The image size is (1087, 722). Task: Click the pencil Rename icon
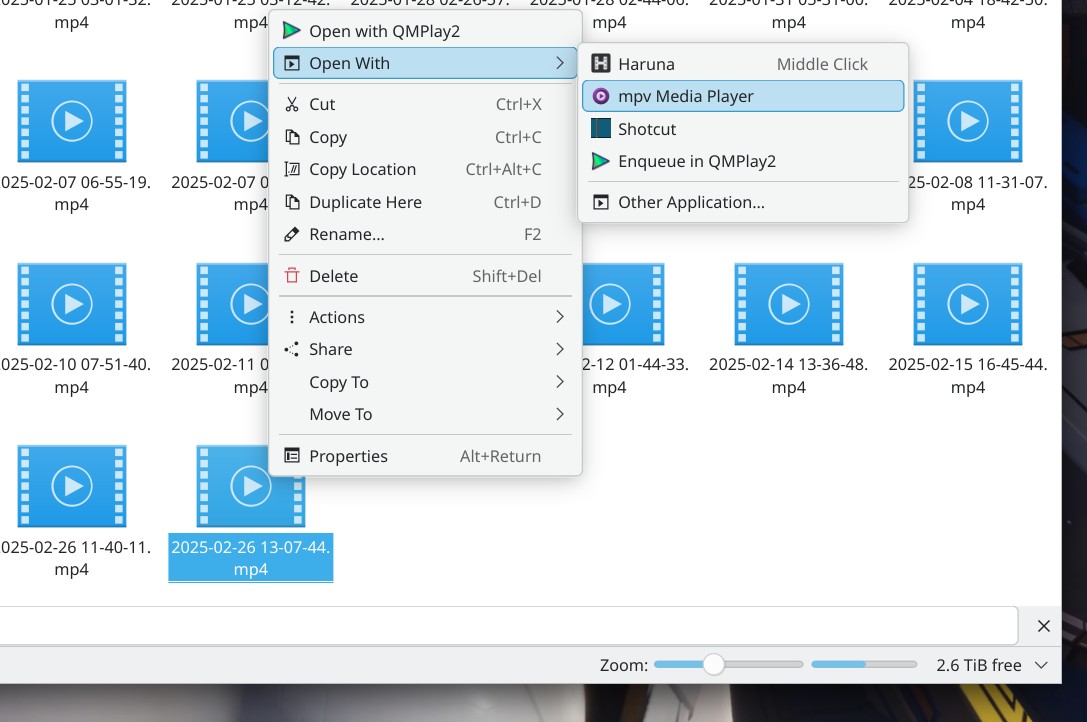(292, 234)
